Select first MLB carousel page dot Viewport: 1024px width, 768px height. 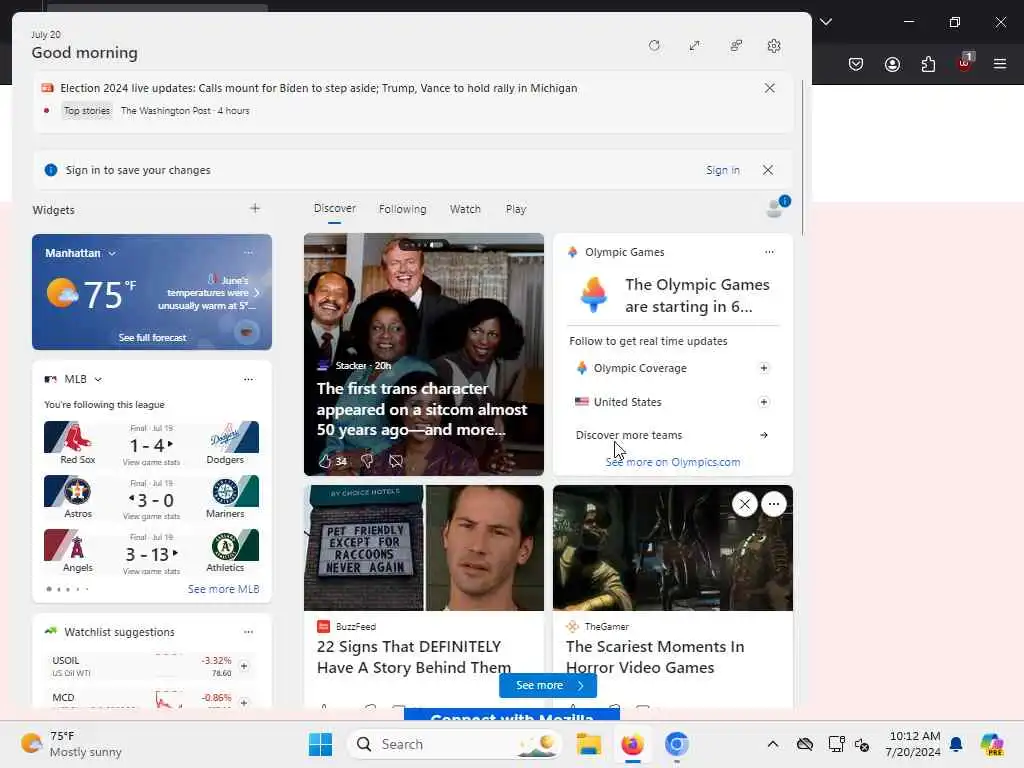pyautogui.click(x=49, y=589)
